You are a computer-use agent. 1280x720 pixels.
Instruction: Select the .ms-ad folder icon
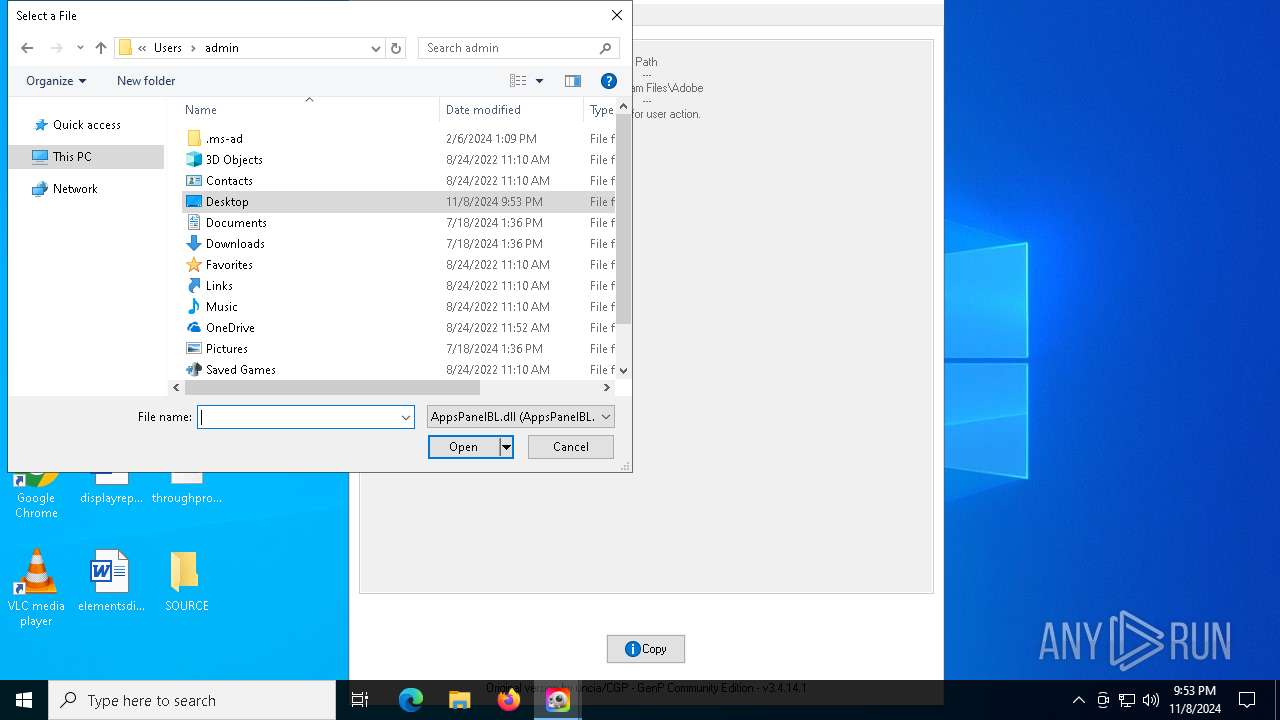(194, 139)
